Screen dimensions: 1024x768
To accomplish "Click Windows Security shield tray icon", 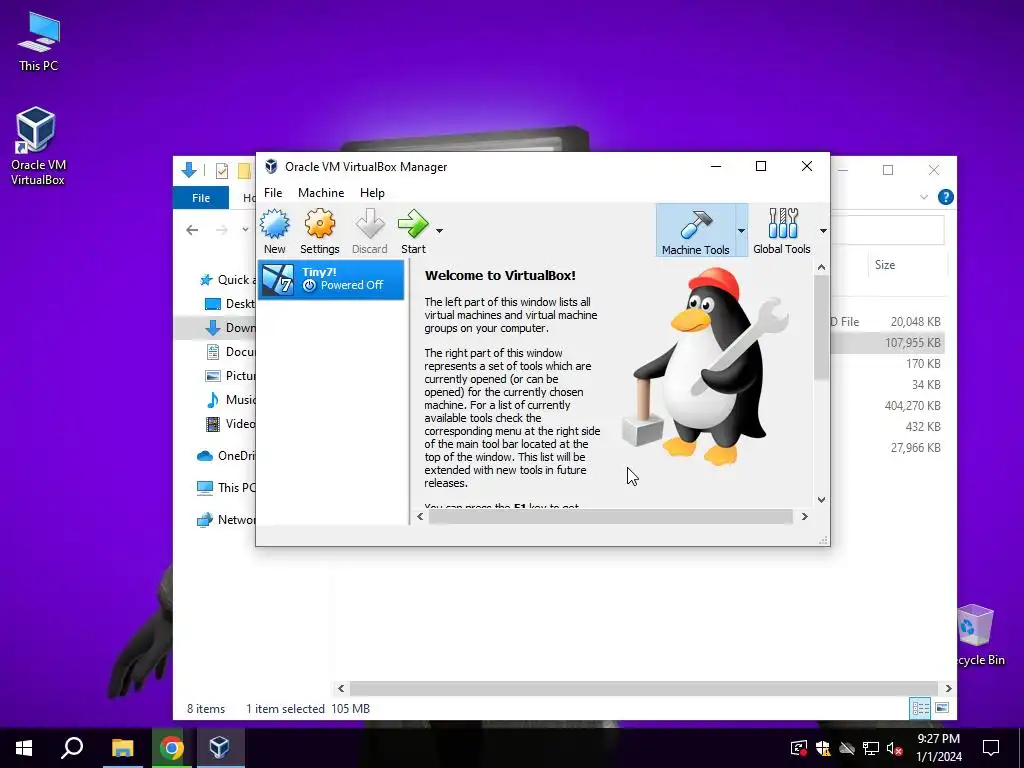I will pos(823,748).
